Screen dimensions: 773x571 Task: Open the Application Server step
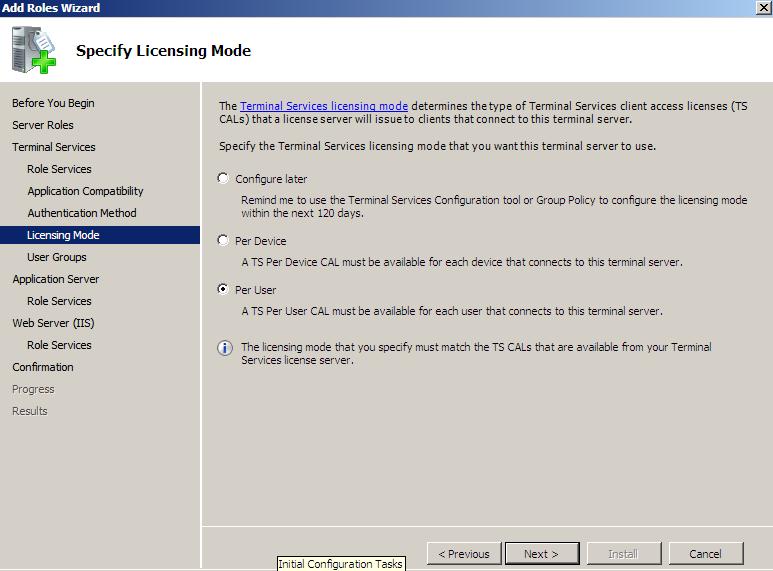tap(56, 279)
